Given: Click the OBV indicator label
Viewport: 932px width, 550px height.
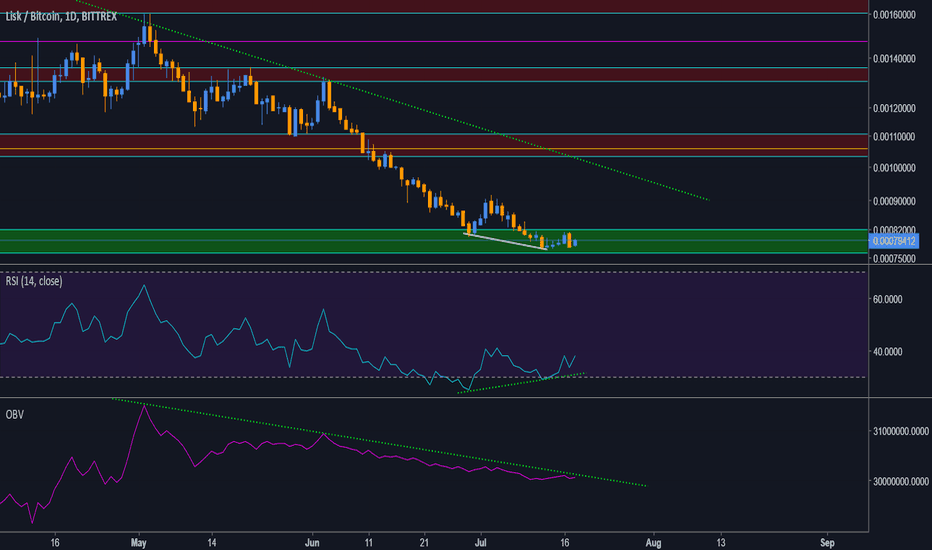Looking at the screenshot, I should tap(15, 414).
